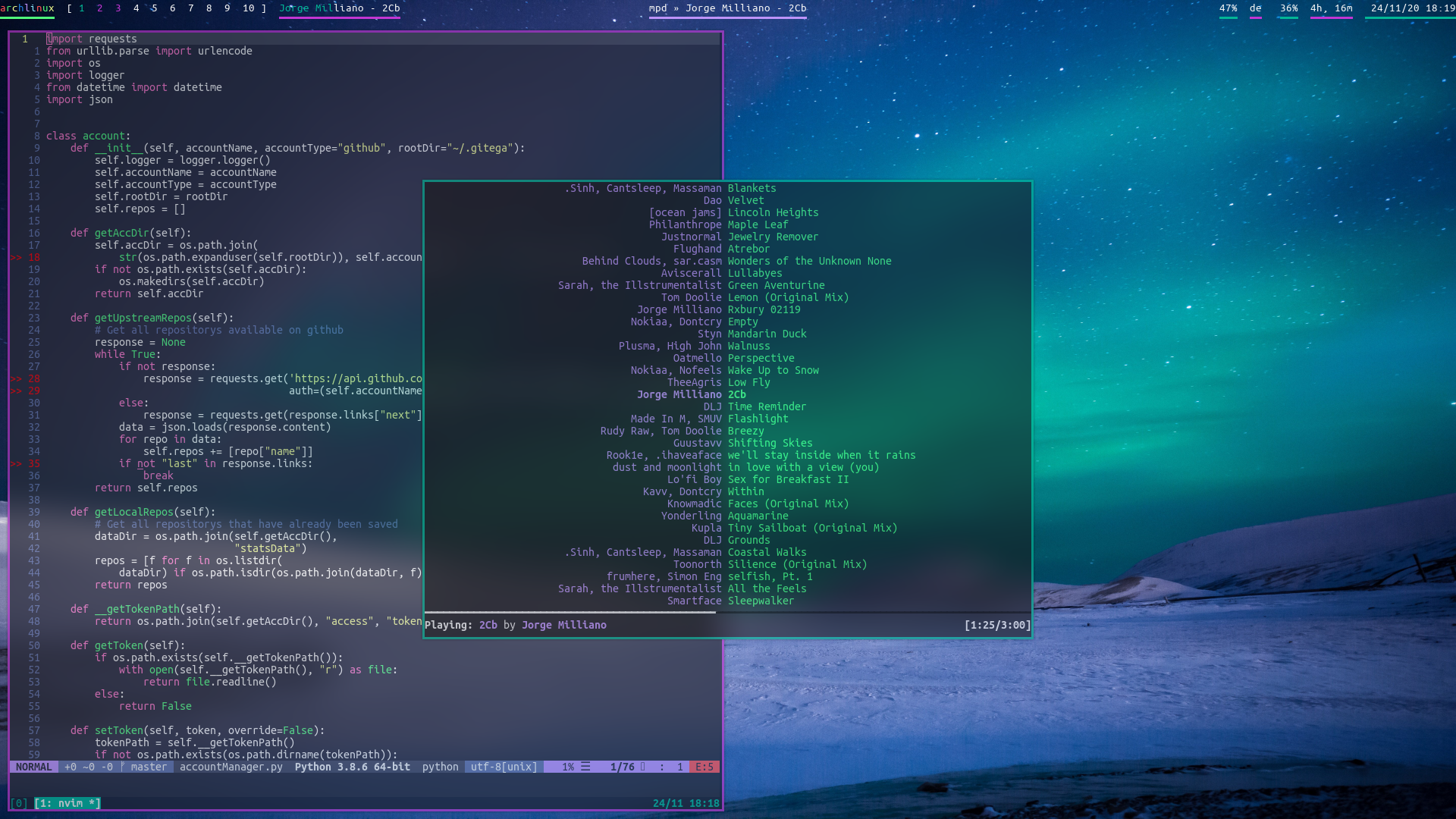Viewport: 1456px width, 819px height.
Task: Play Tom Doolie's Lemon (Original Mix) track
Action: coord(787,297)
